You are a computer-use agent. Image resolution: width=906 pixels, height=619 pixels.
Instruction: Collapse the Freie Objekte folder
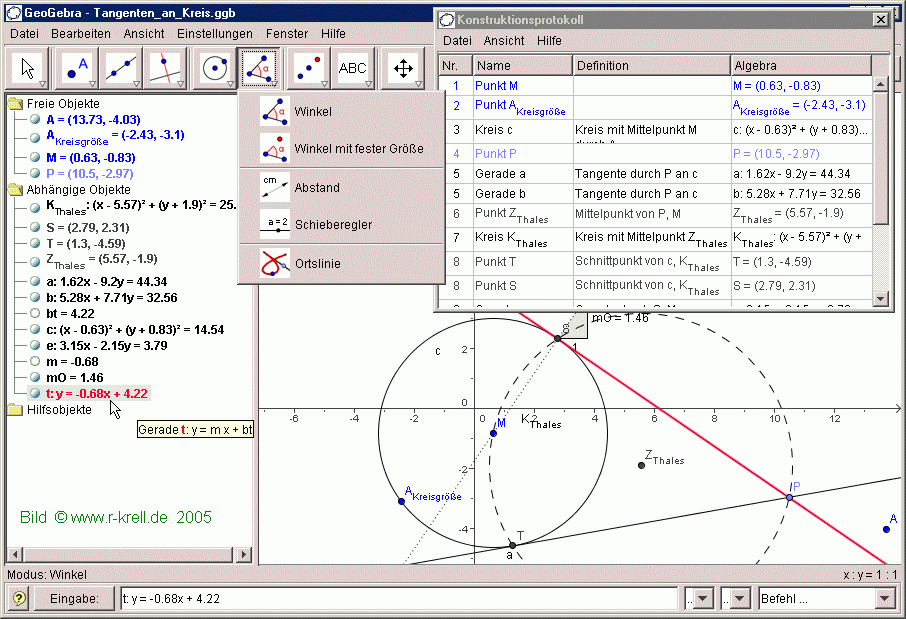[15, 104]
